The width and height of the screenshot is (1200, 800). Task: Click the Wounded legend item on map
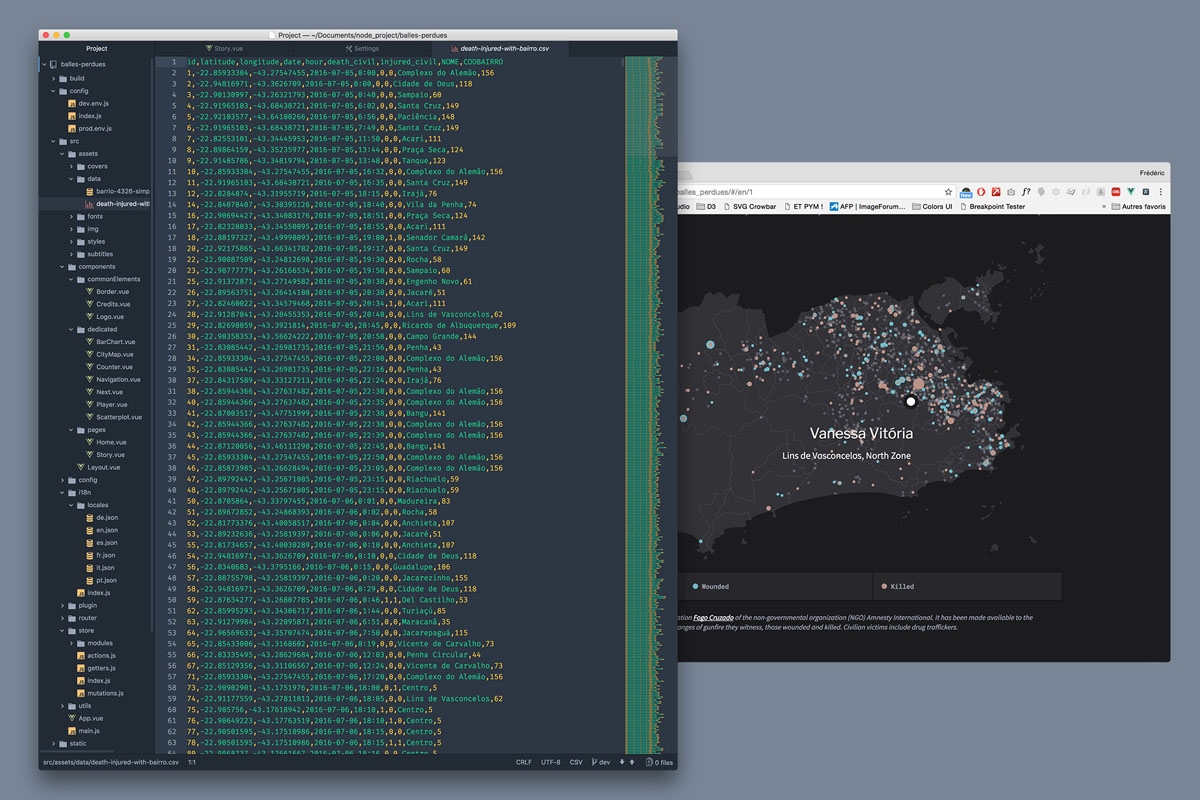[x=709, y=586]
